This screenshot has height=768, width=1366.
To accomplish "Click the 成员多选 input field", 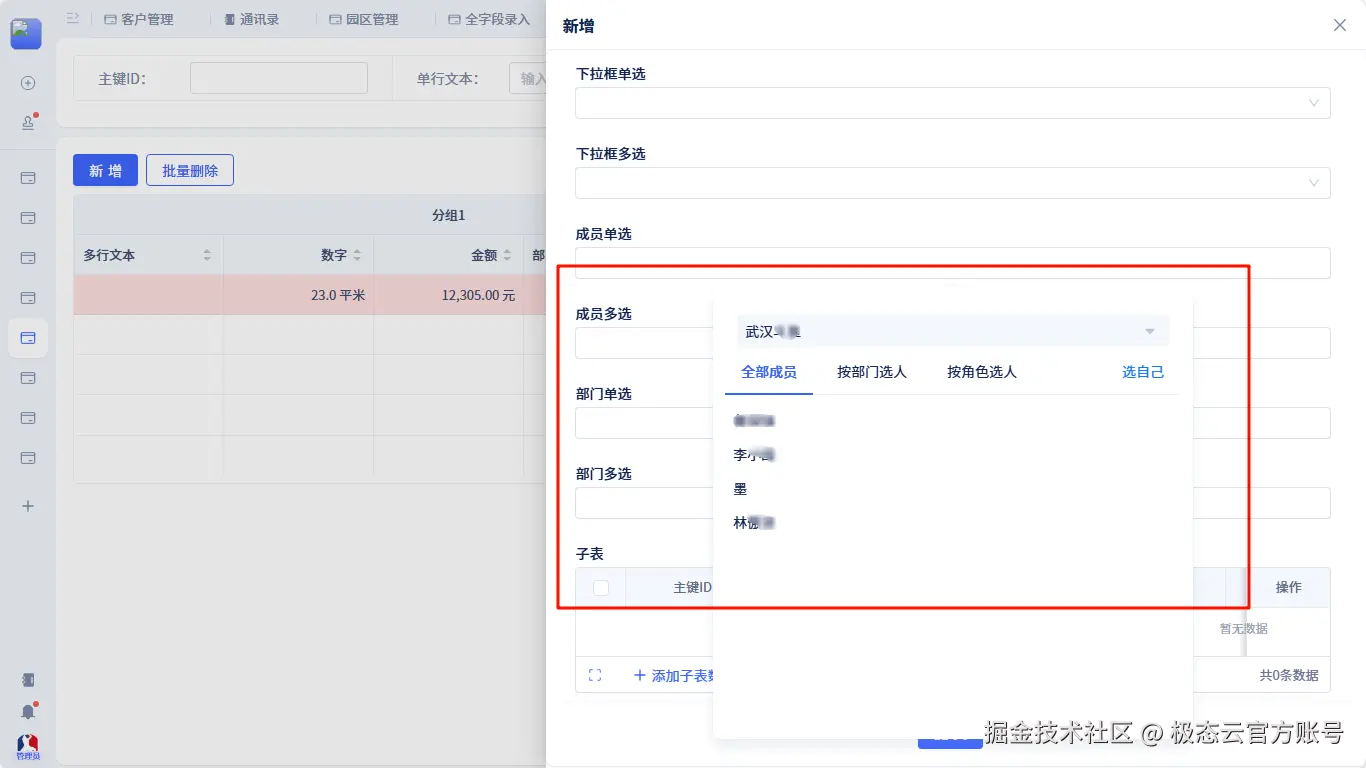I will click(644, 343).
